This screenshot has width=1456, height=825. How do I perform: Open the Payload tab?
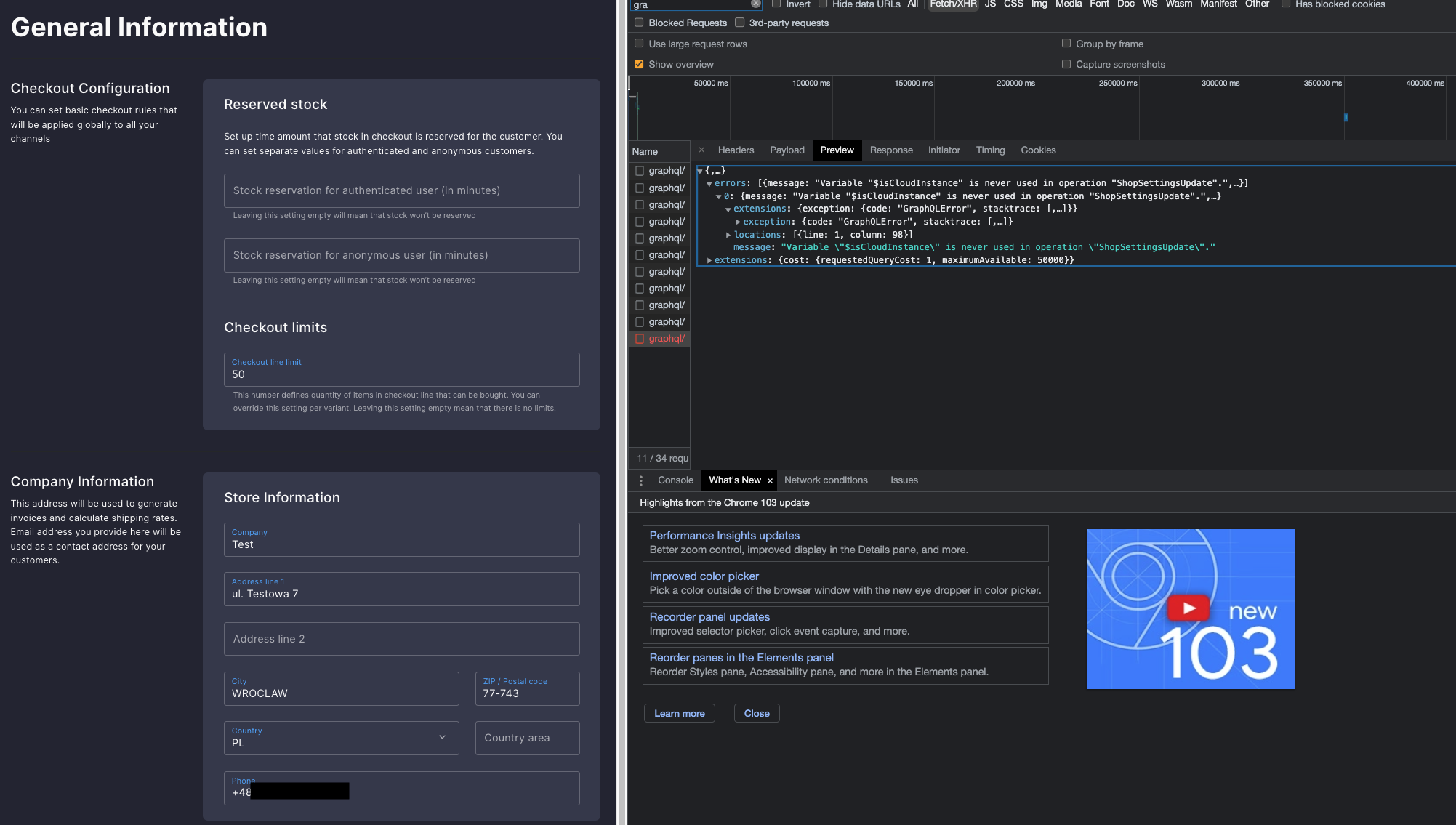(x=787, y=150)
